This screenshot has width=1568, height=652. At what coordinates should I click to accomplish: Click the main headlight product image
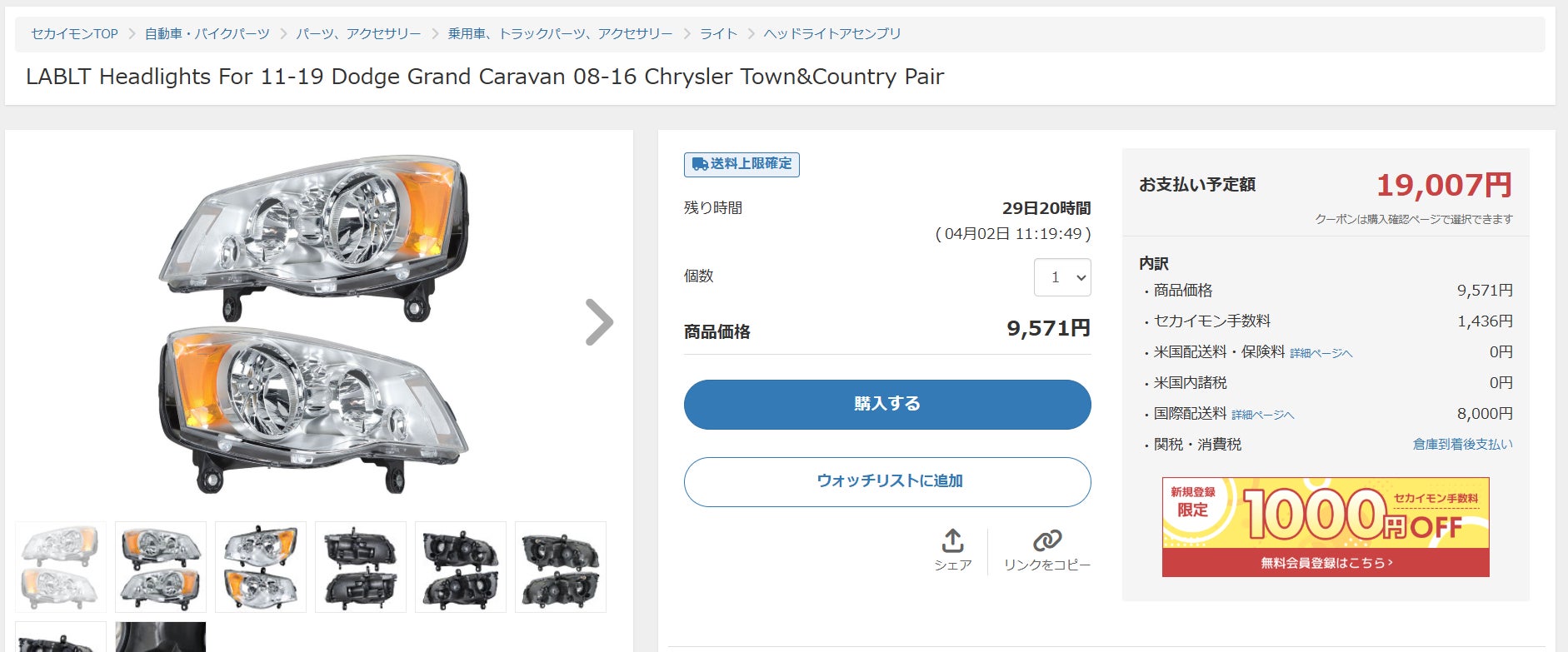click(315, 322)
